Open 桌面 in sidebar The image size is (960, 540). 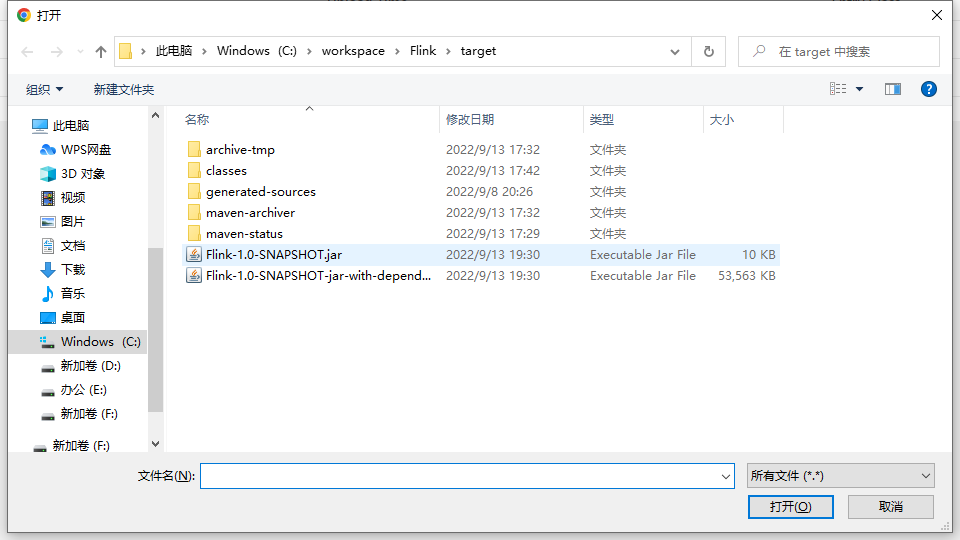coord(73,318)
